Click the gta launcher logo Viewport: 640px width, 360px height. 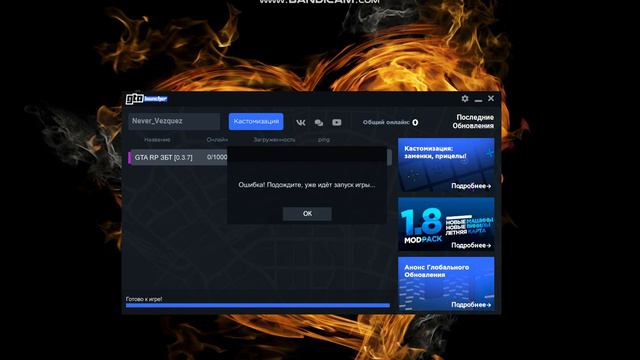pyautogui.click(x=146, y=98)
